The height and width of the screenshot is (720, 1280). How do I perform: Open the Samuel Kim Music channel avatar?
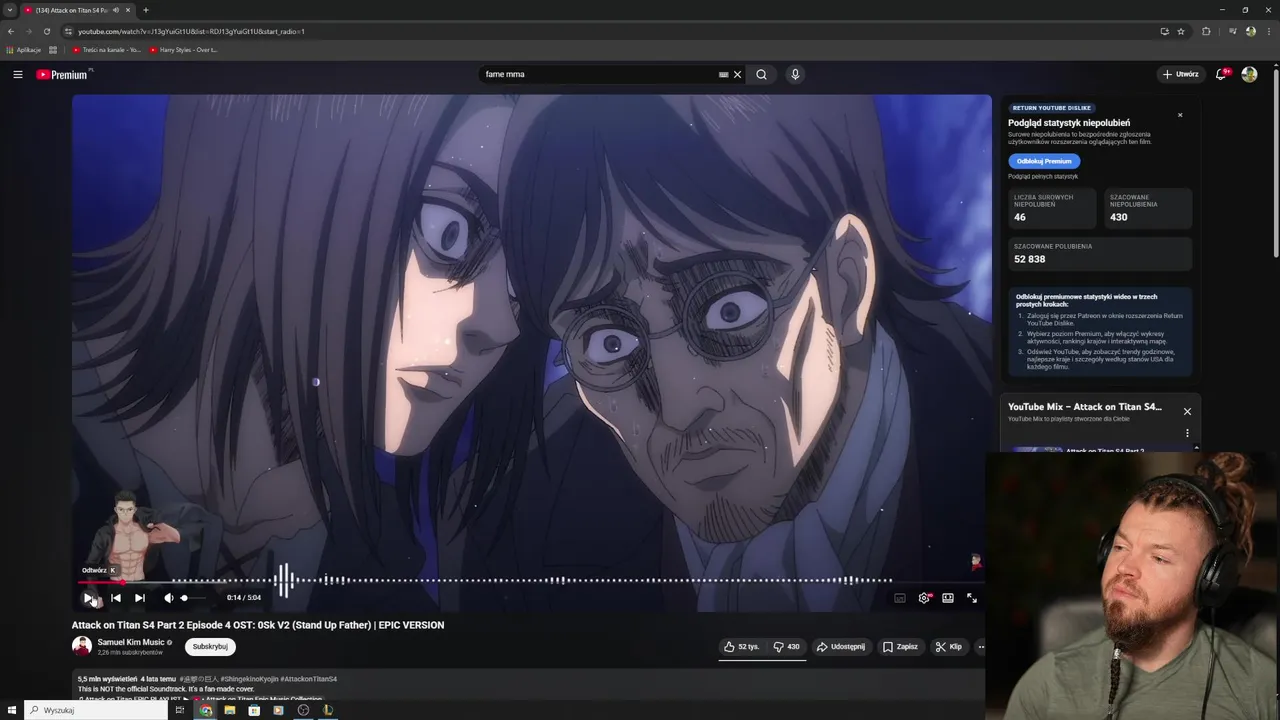(82, 646)
